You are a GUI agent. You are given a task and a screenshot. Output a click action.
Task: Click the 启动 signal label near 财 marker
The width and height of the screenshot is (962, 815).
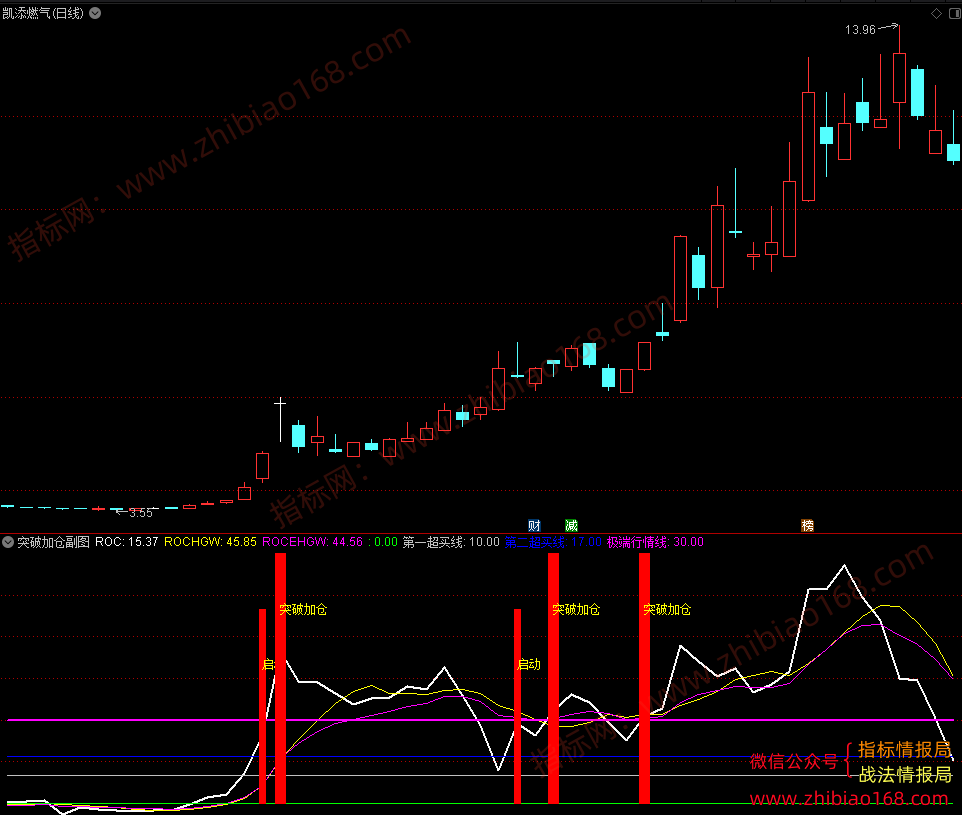[x=529, y=664]
